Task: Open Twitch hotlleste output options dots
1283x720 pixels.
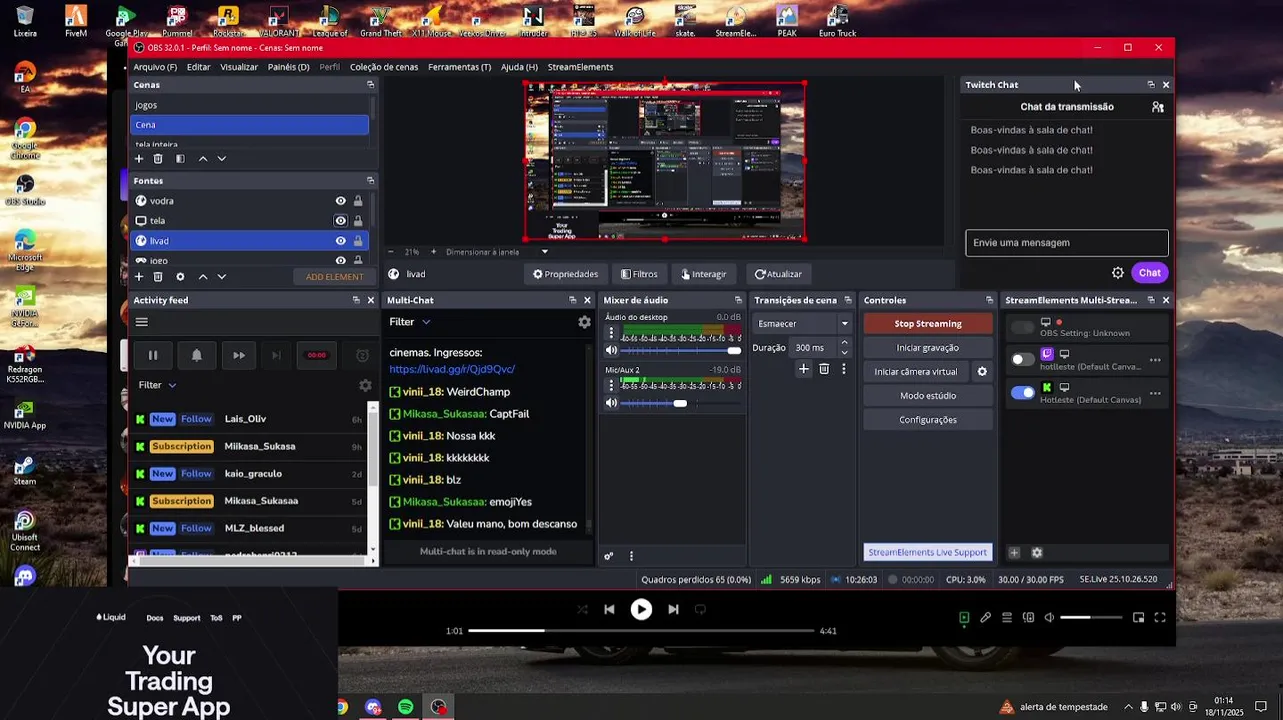Action: pos(1155,360)
